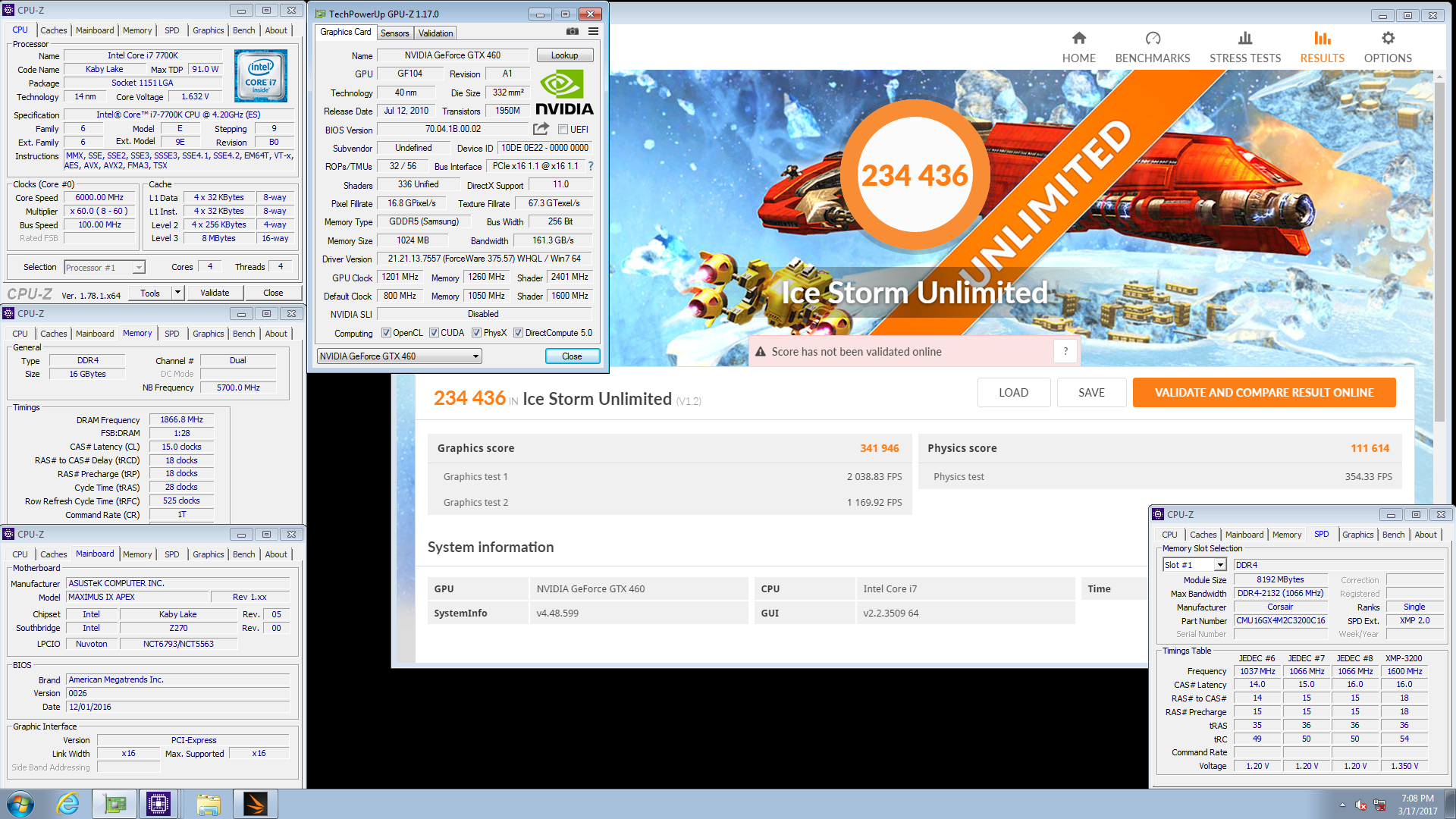Click the BIOS version share/export icon
The height and width of the screenshot is (819, 1456).
541,129
